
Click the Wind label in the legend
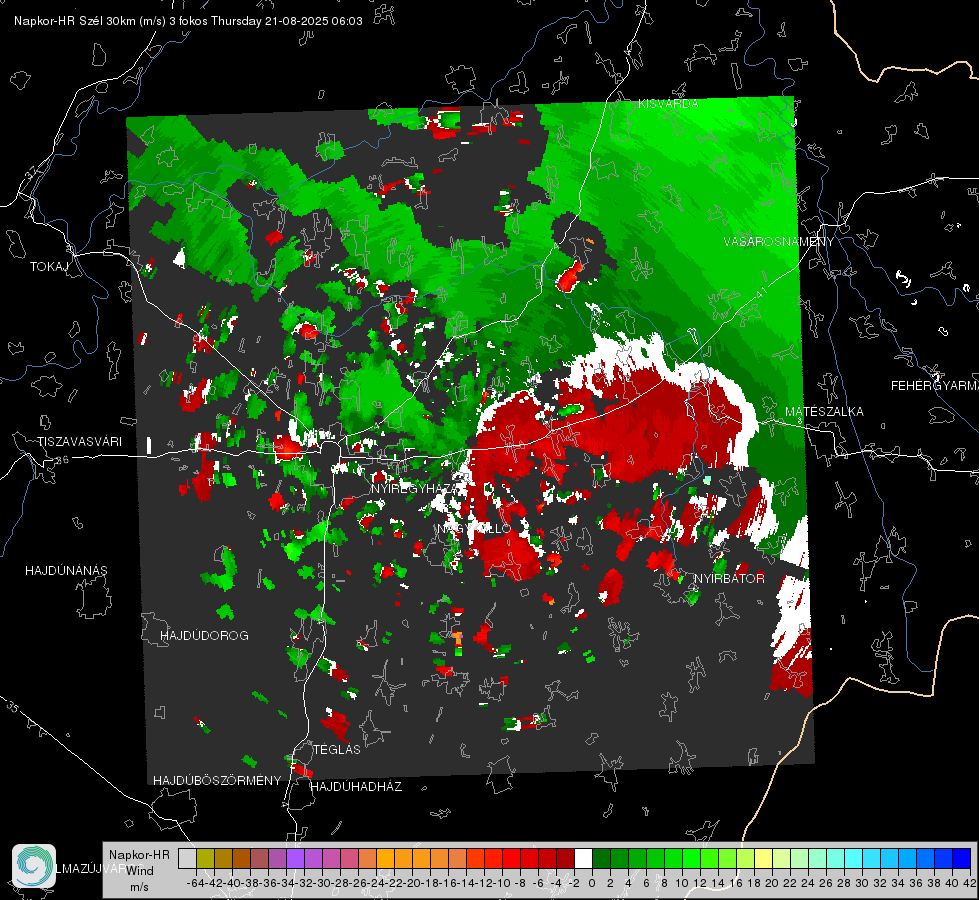139,871
